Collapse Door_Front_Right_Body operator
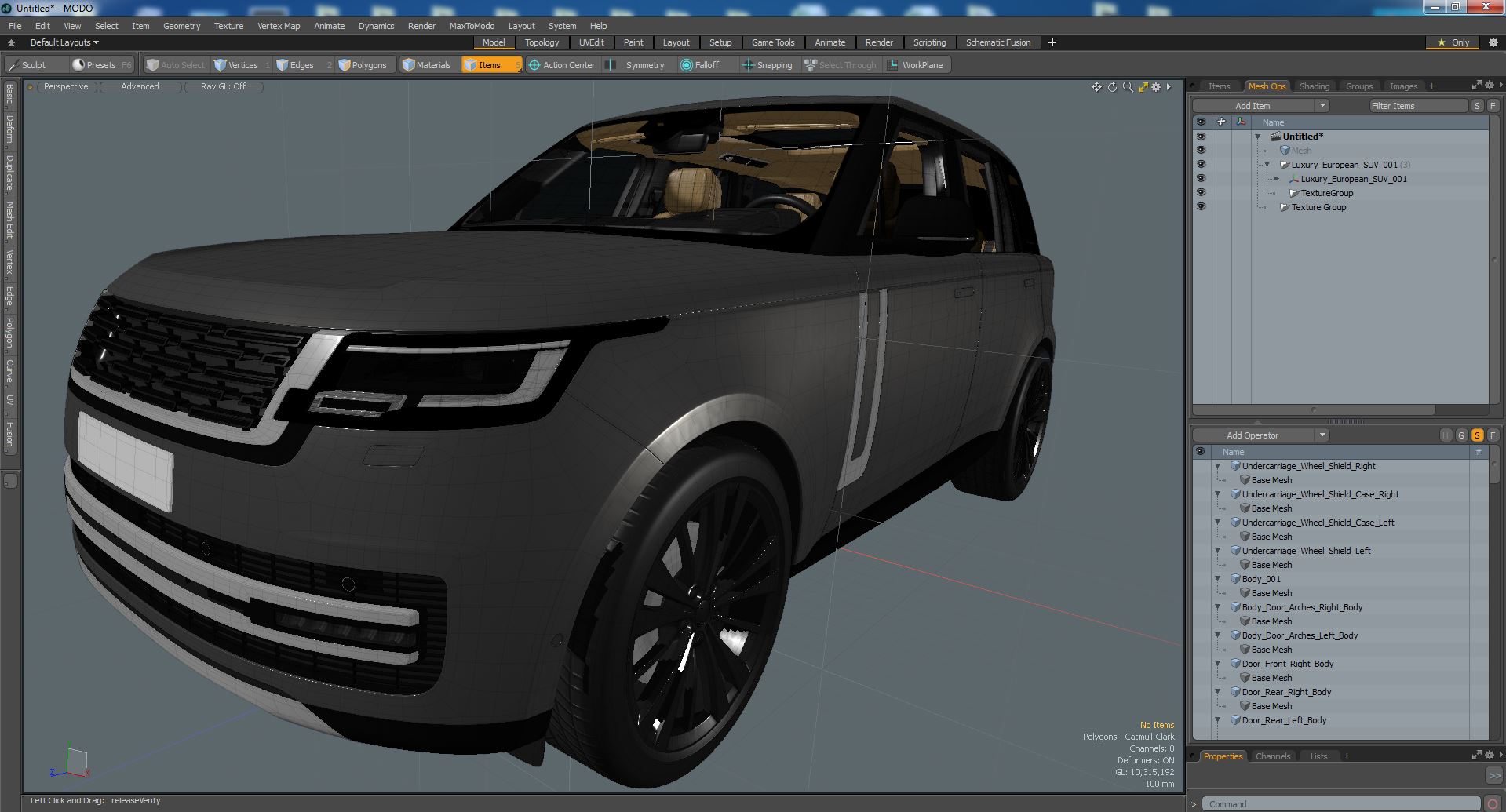 pyautogui.click(x=1218, y=664)
